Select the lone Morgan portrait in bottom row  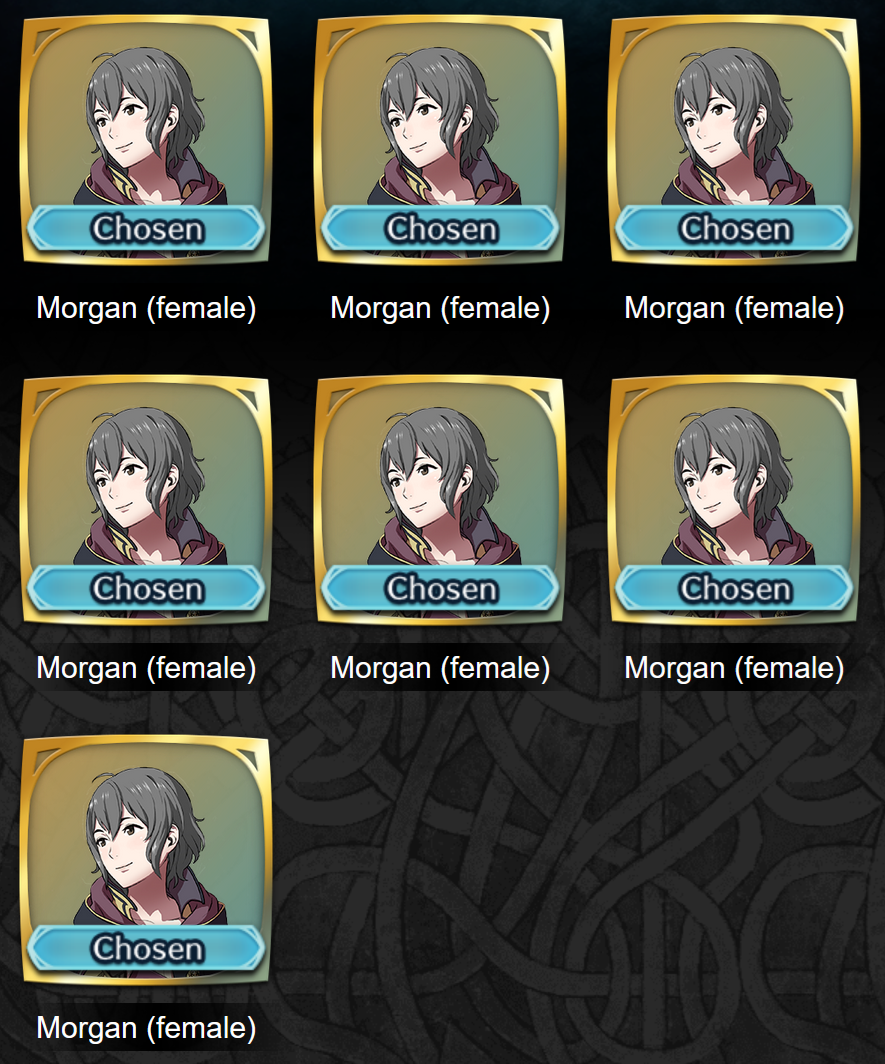coord(146,859)
